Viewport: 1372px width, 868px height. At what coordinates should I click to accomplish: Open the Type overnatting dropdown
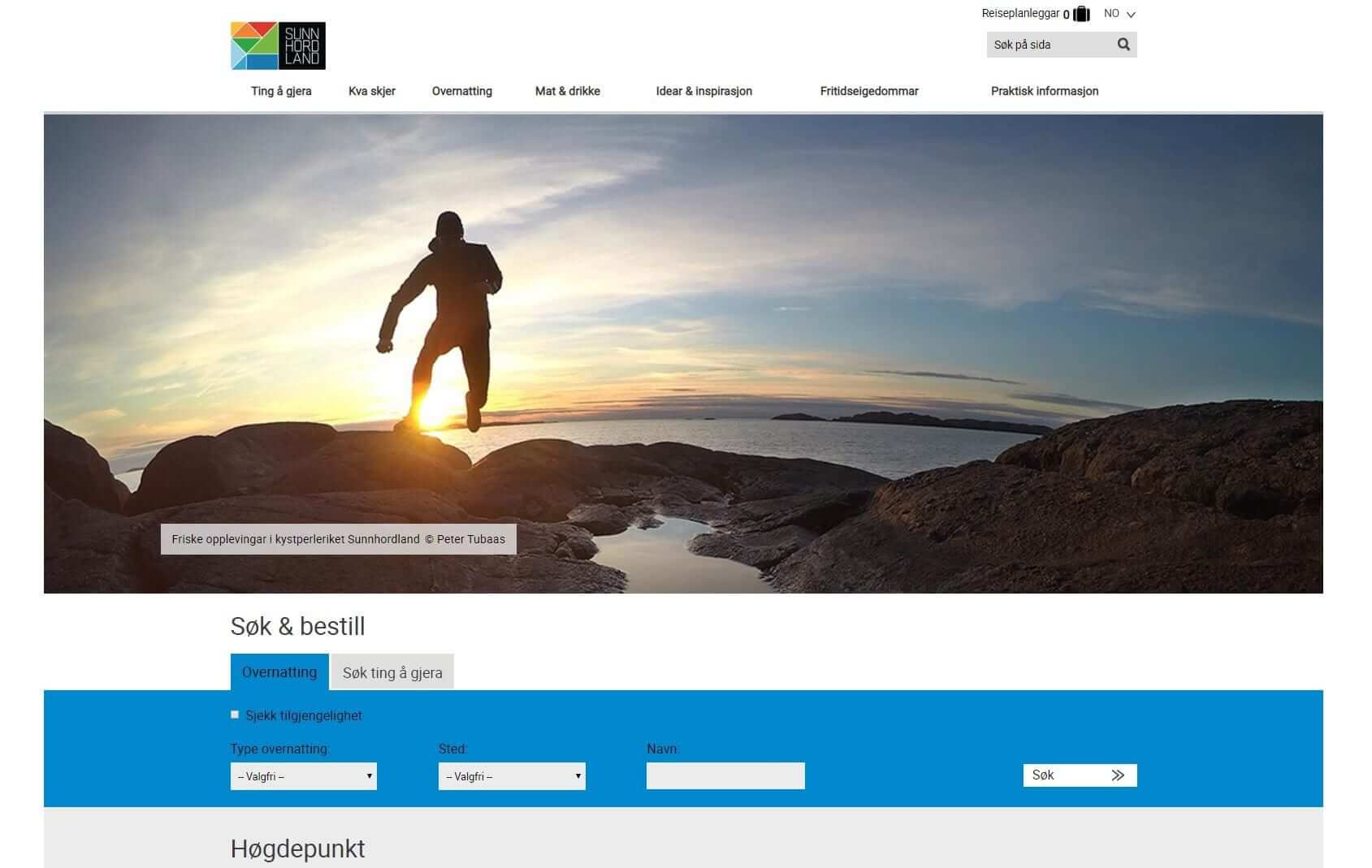304,776
